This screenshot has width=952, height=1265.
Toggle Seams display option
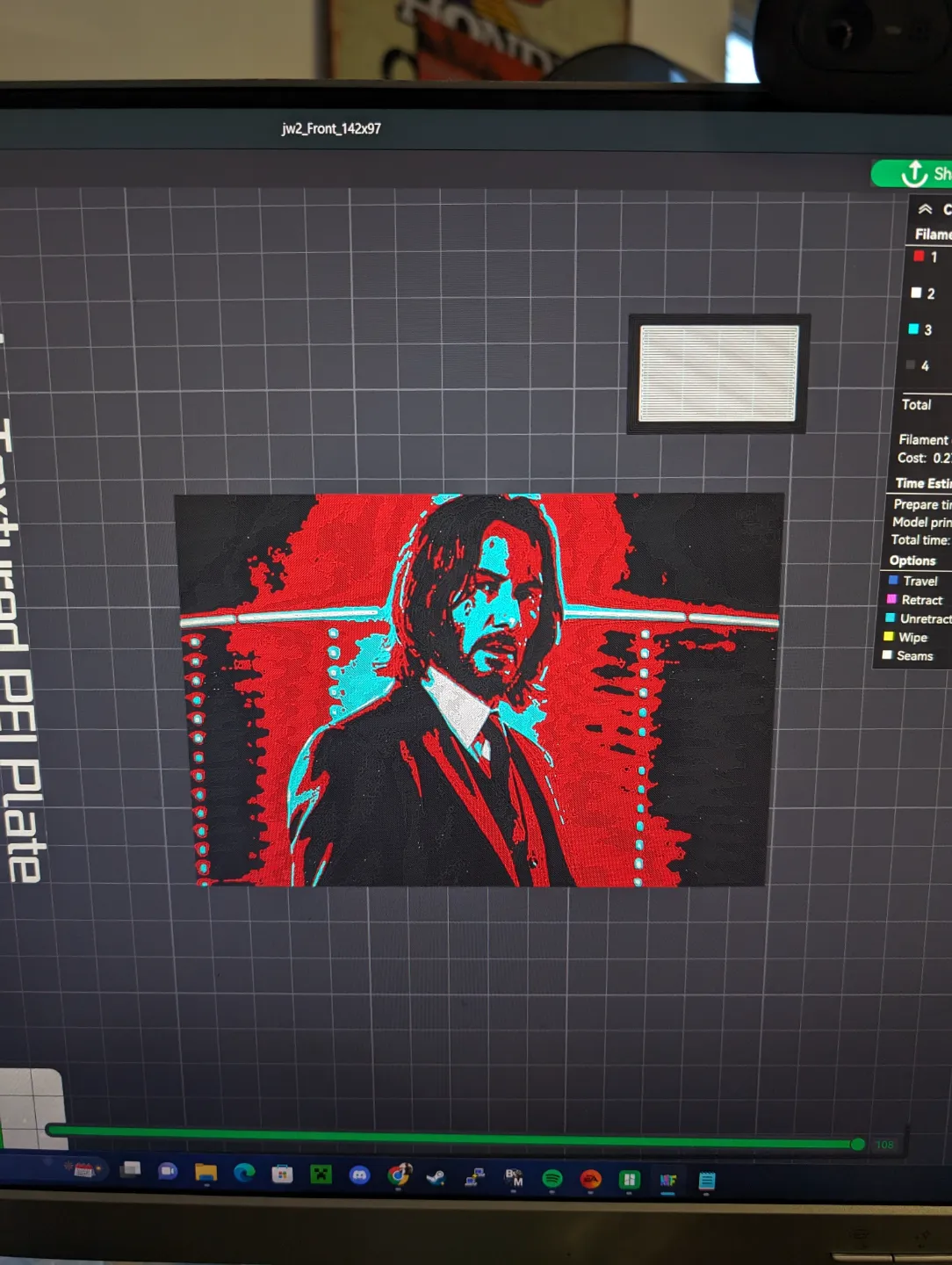point(887,655)
